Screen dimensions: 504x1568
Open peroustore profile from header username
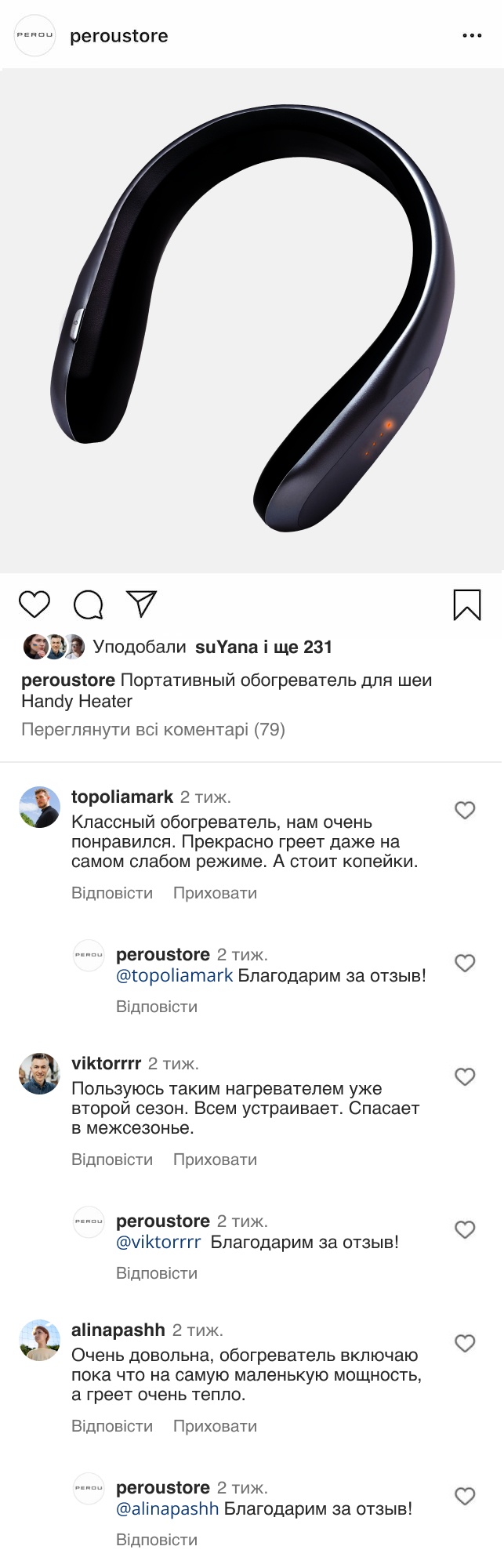click(x=119, y=36)
